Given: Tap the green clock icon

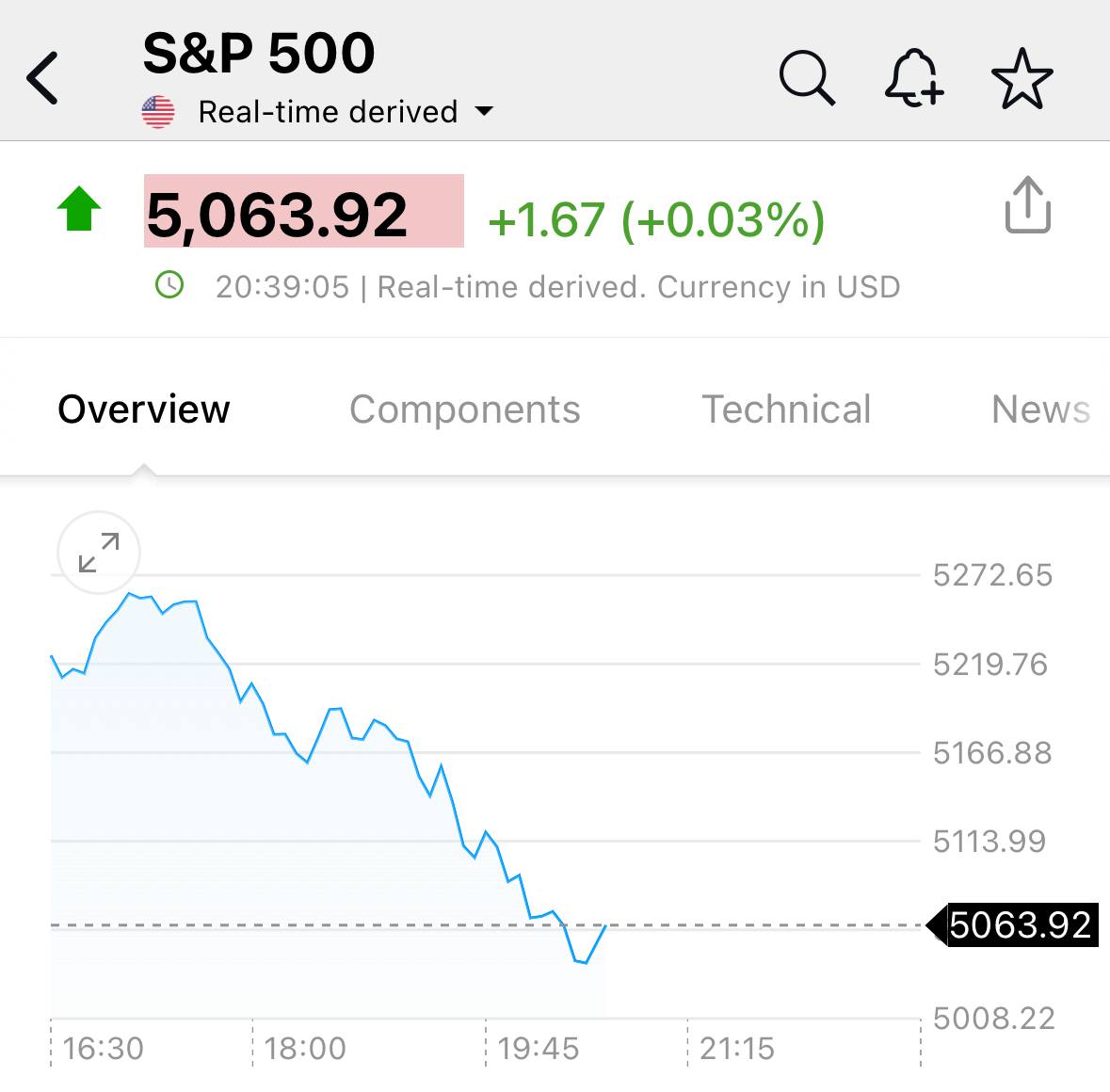Looking at the screenshot, I should point(169,284).
